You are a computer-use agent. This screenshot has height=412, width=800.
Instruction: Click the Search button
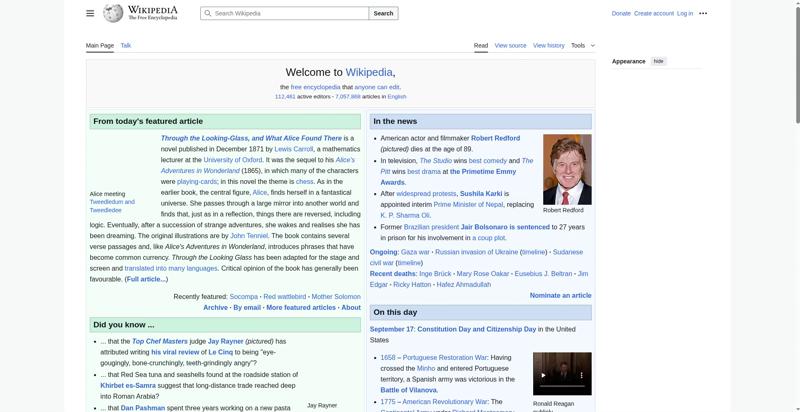(383, 13)
